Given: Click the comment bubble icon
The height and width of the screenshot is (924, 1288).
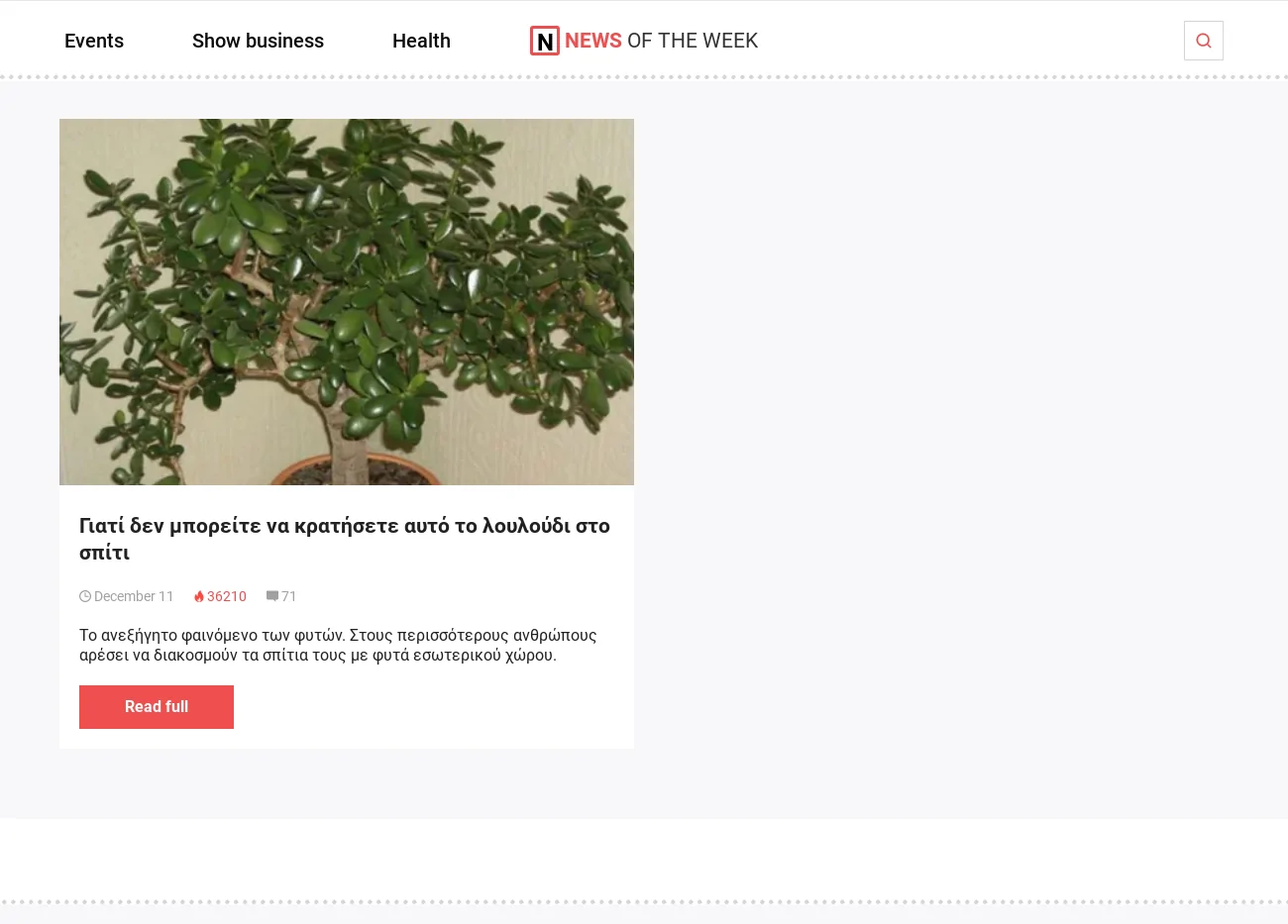Looking at the screenshot, I should click(272, 596).
